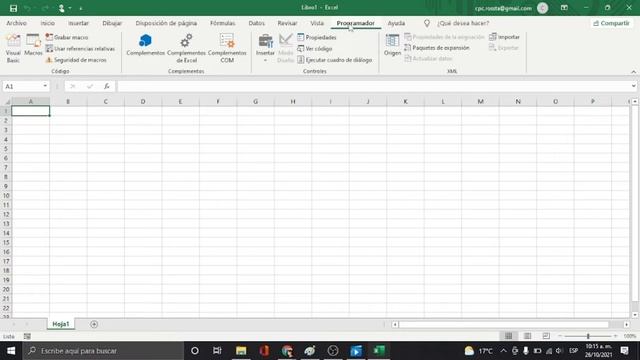Image resolution: width=640 pixels, height=360 pixels.
Task: Click the XML Importar button
Action: (504, 37)
